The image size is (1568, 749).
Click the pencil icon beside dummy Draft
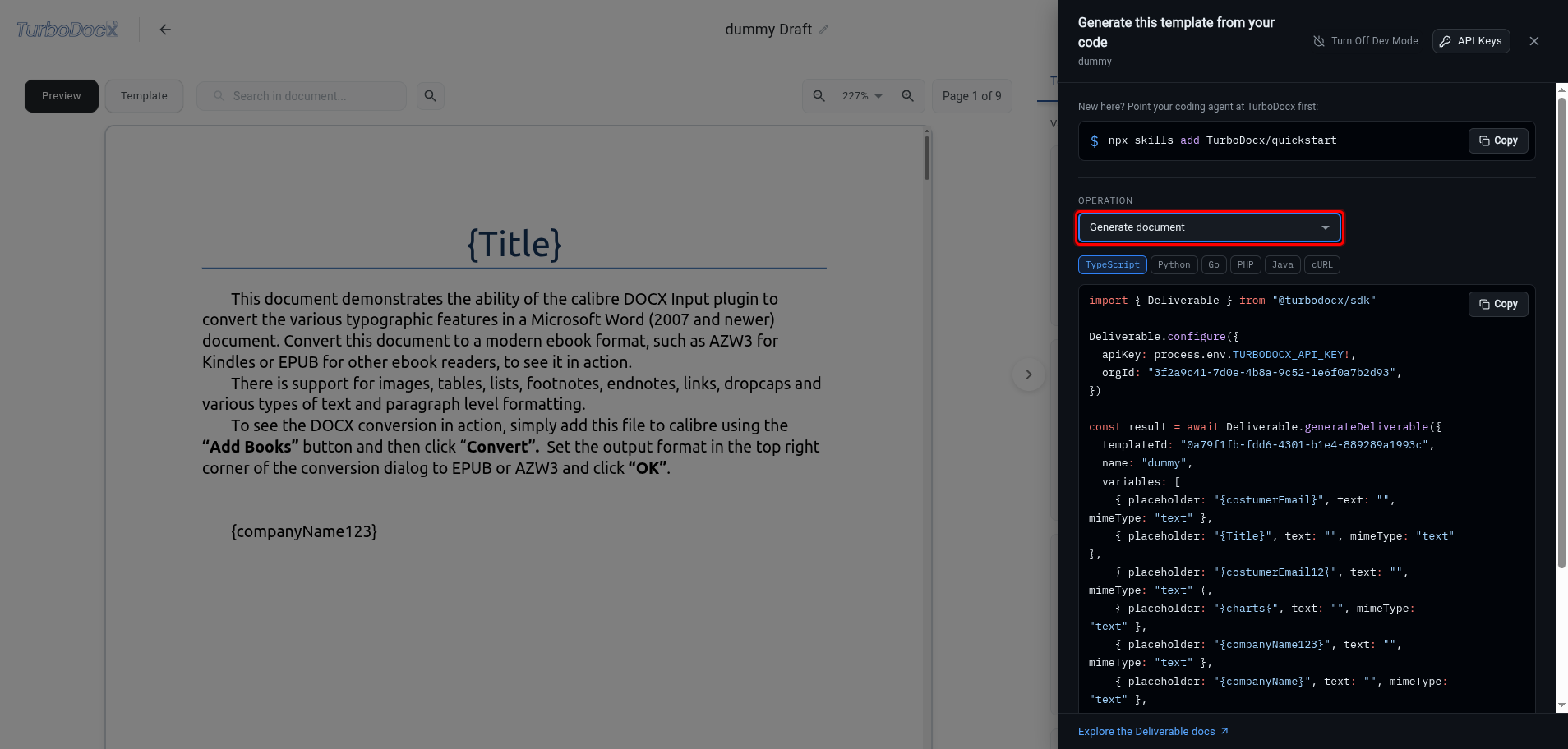coord(823,30)
